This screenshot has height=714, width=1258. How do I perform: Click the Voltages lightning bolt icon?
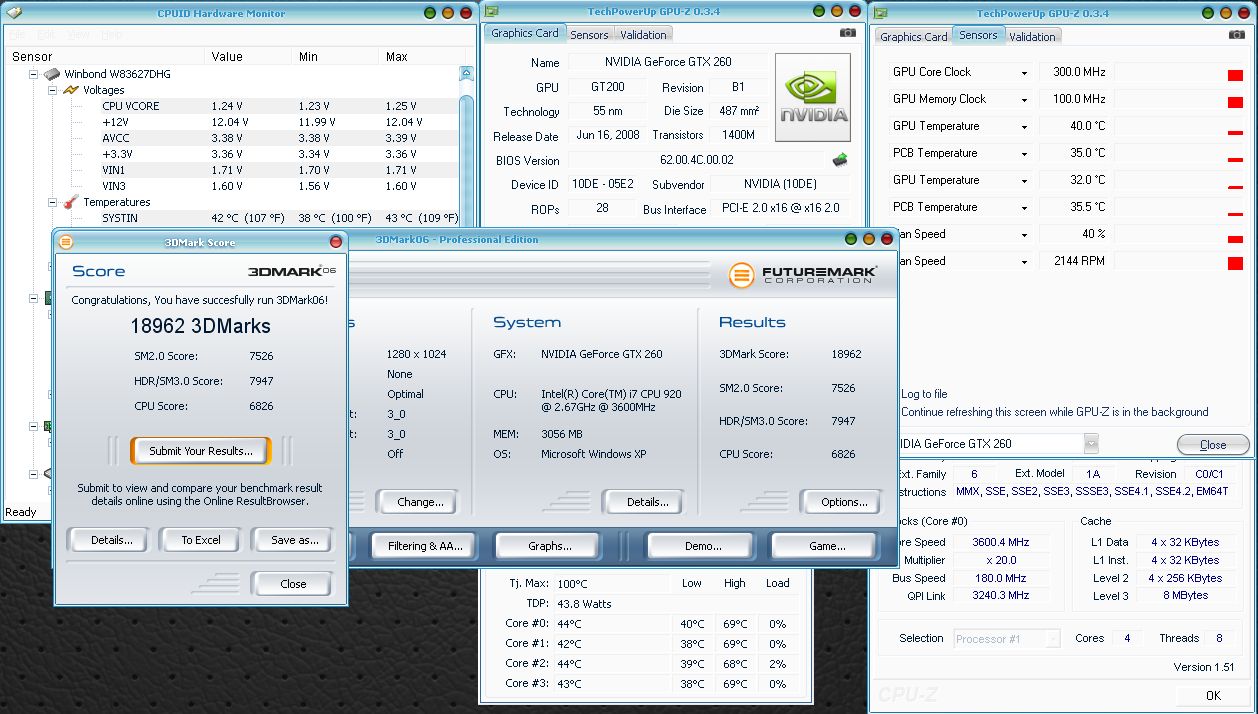(71, 90)
